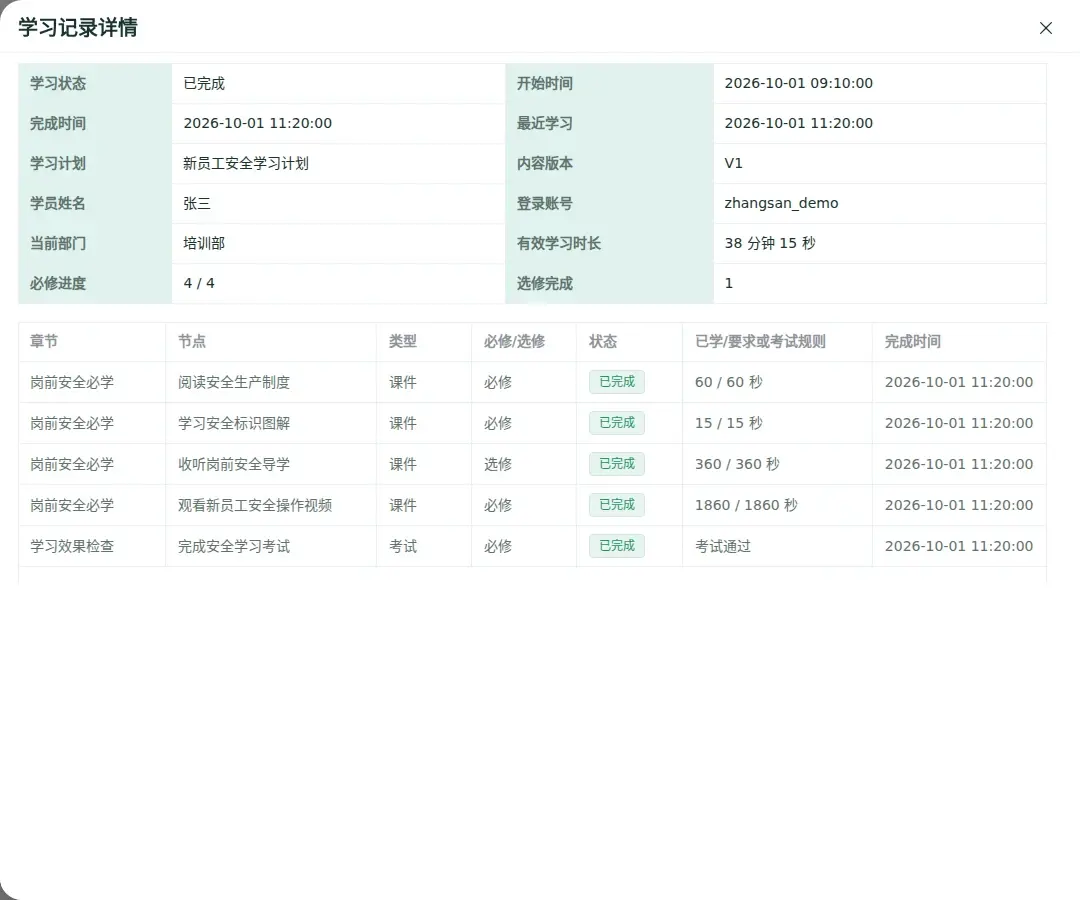The height and width of the screenshot is (900, 1080).
Task: Click the 60 / 60 秒 cell
Action: (777, 382)
